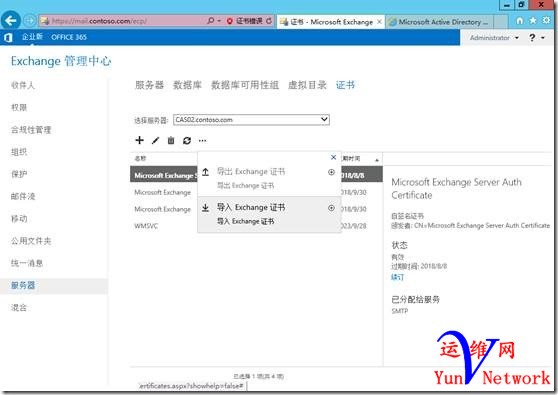Click the 续订 renew link
Image resolution: width=558 pixels, height=395 pixels.
click(x=397, y=277)
